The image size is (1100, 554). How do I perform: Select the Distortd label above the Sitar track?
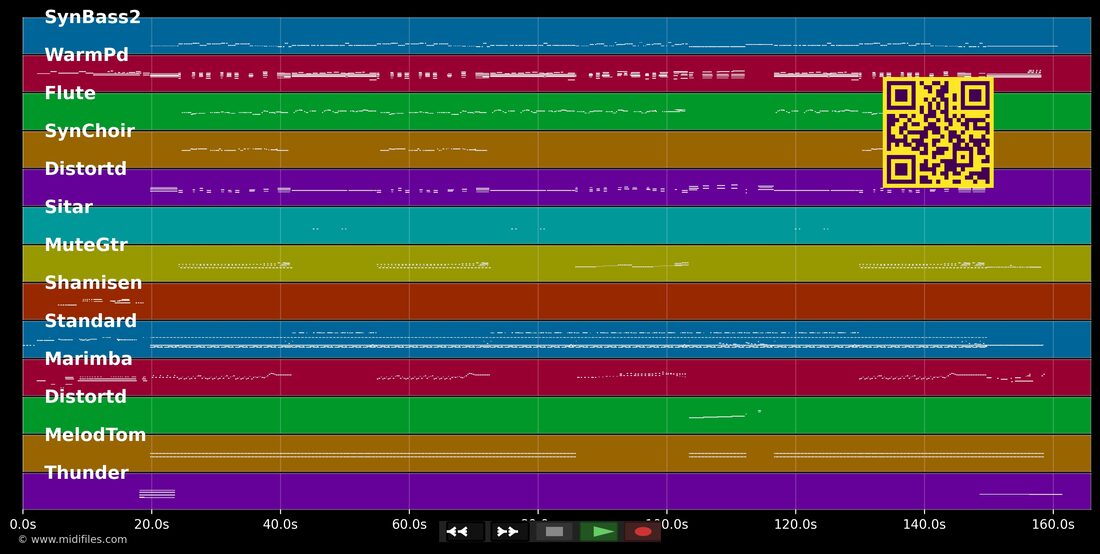[86, 169]
